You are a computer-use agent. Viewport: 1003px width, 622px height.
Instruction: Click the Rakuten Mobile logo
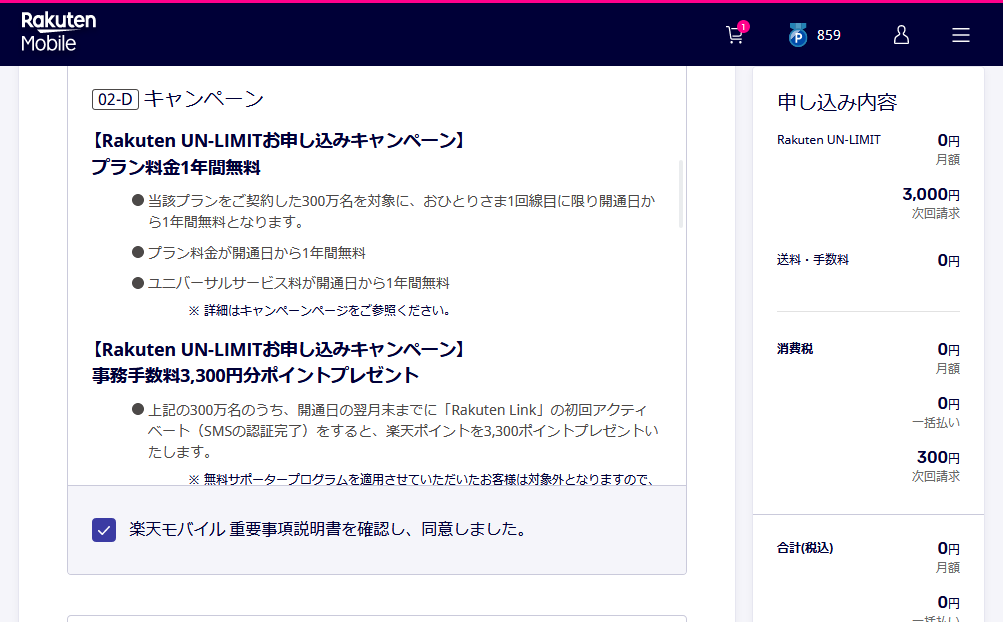tap(58, 32)
